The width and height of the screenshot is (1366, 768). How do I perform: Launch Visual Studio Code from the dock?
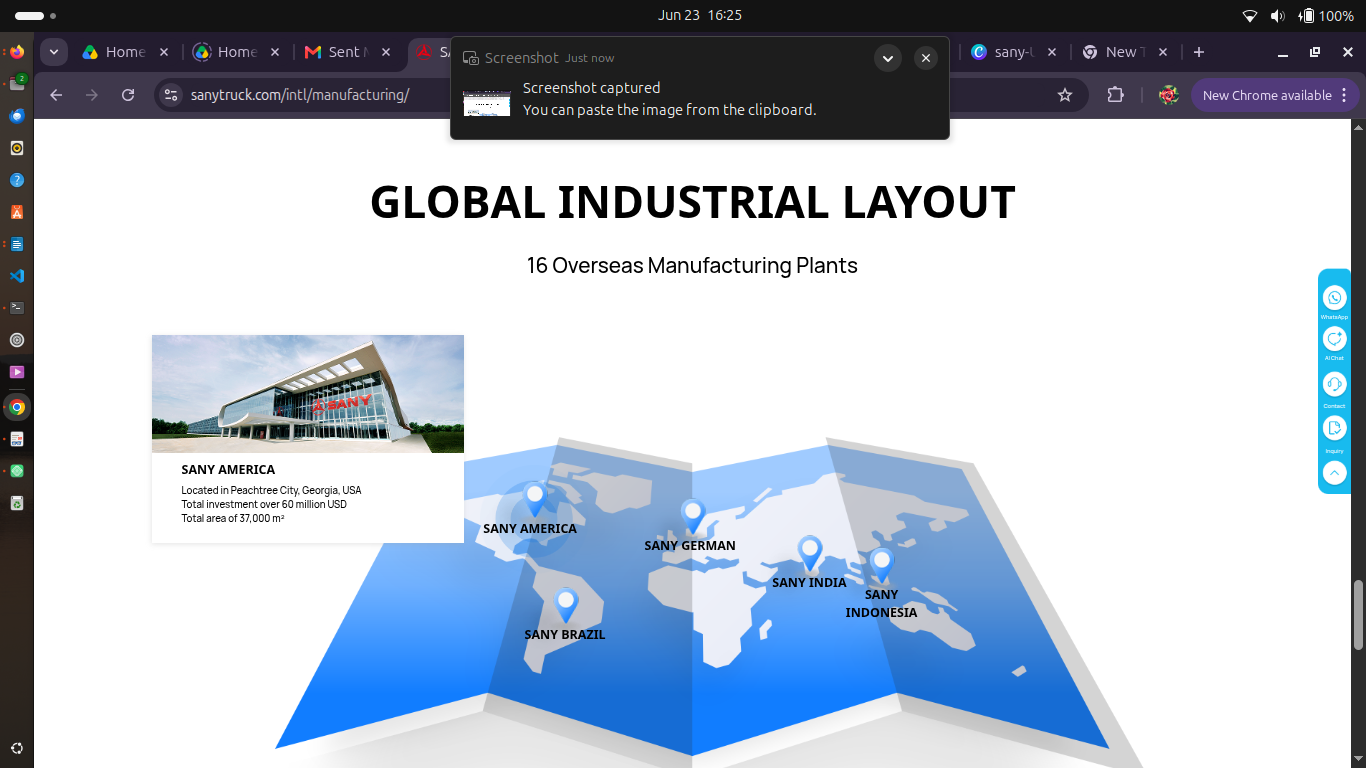pyautogui.click(x=17, y=276)
